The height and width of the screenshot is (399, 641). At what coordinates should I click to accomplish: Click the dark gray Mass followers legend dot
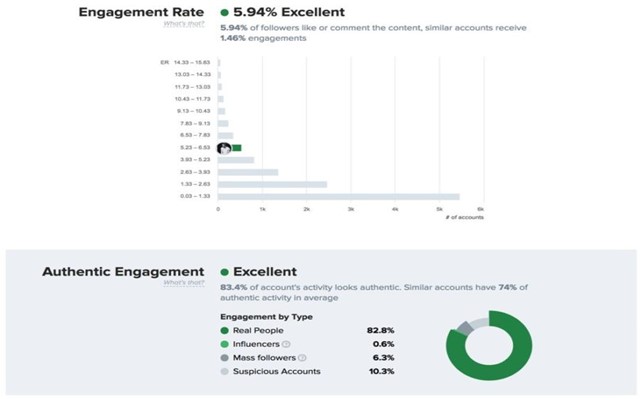click(x=224, y=358)
